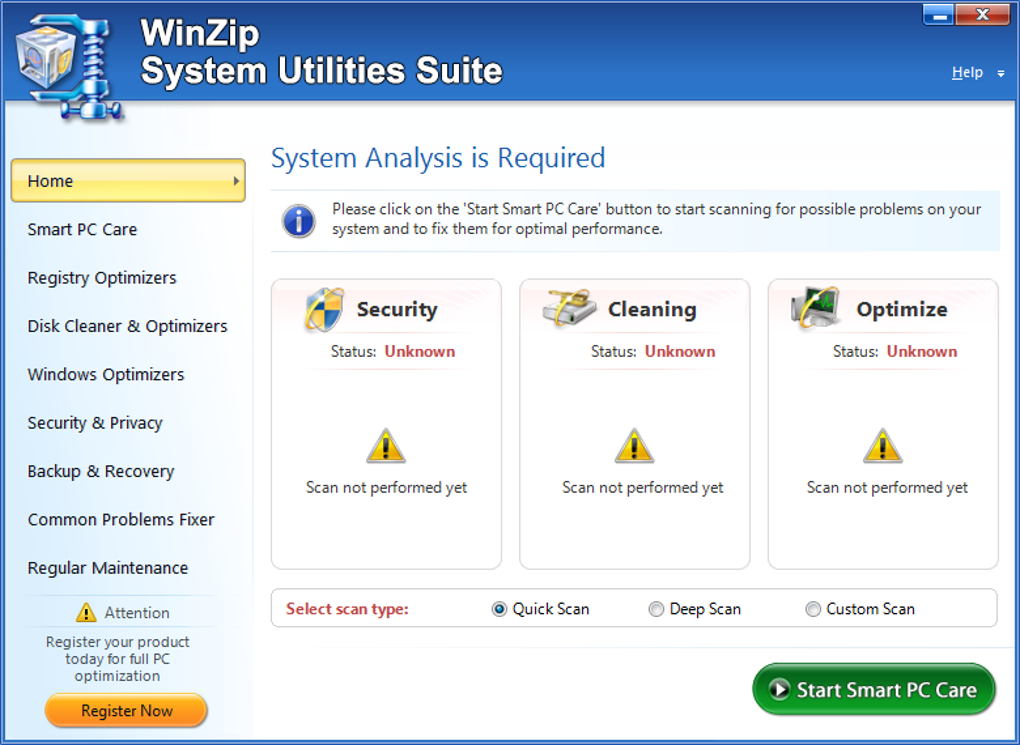This screenshot has width=1020, height=745.
Task: Click the Optimize monitor icon
Action: tap(815, 307)
